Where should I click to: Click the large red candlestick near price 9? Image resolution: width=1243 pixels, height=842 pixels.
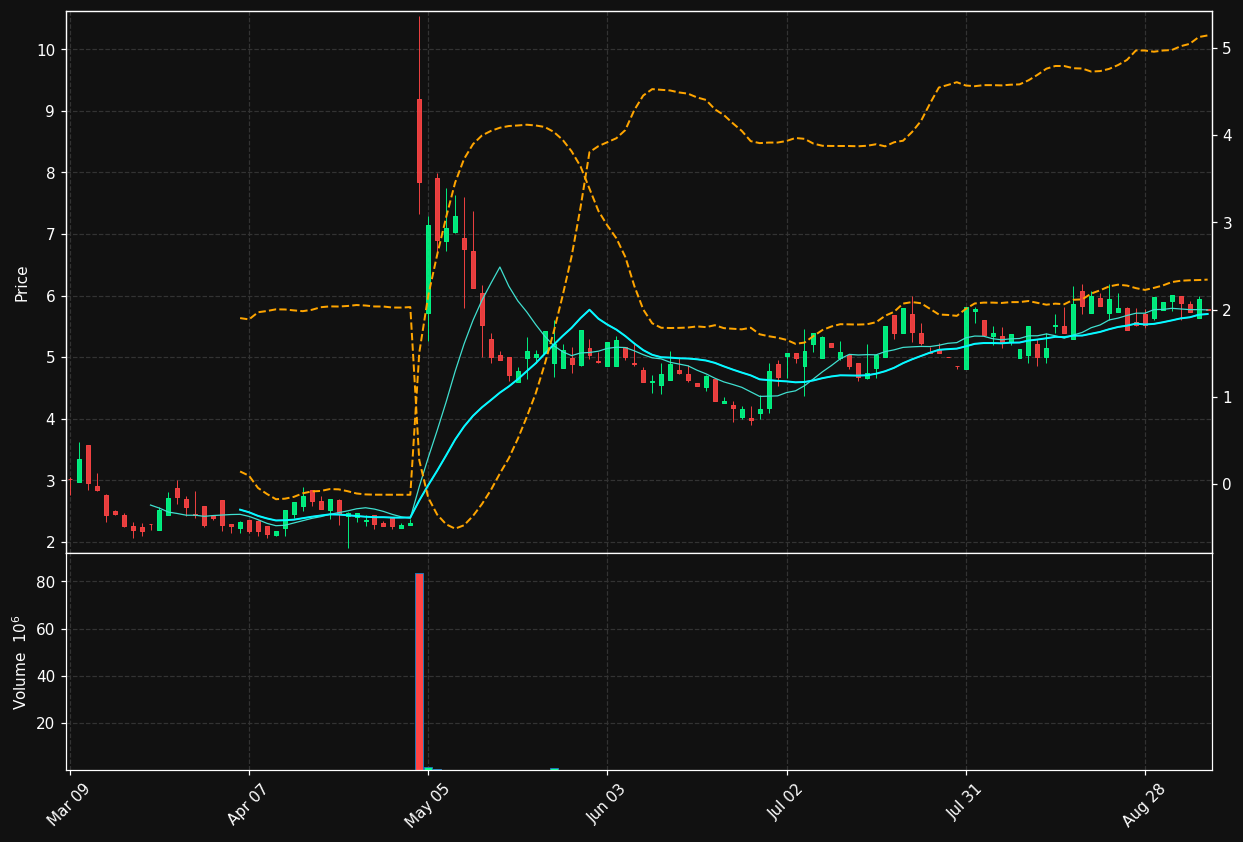click(x=419, y=141)
